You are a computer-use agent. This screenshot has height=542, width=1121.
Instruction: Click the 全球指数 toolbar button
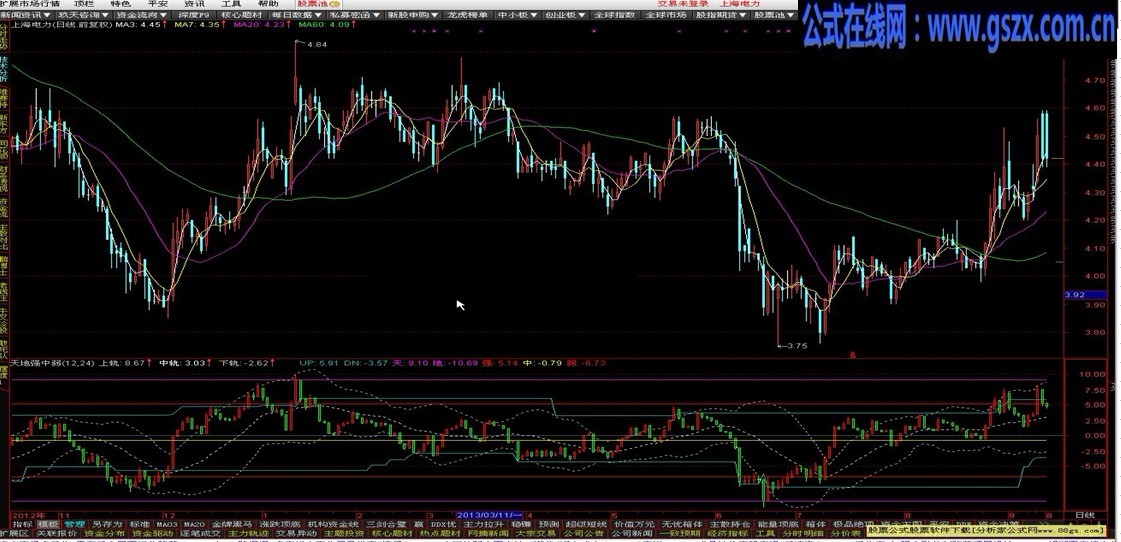click(x=614, y=14)
